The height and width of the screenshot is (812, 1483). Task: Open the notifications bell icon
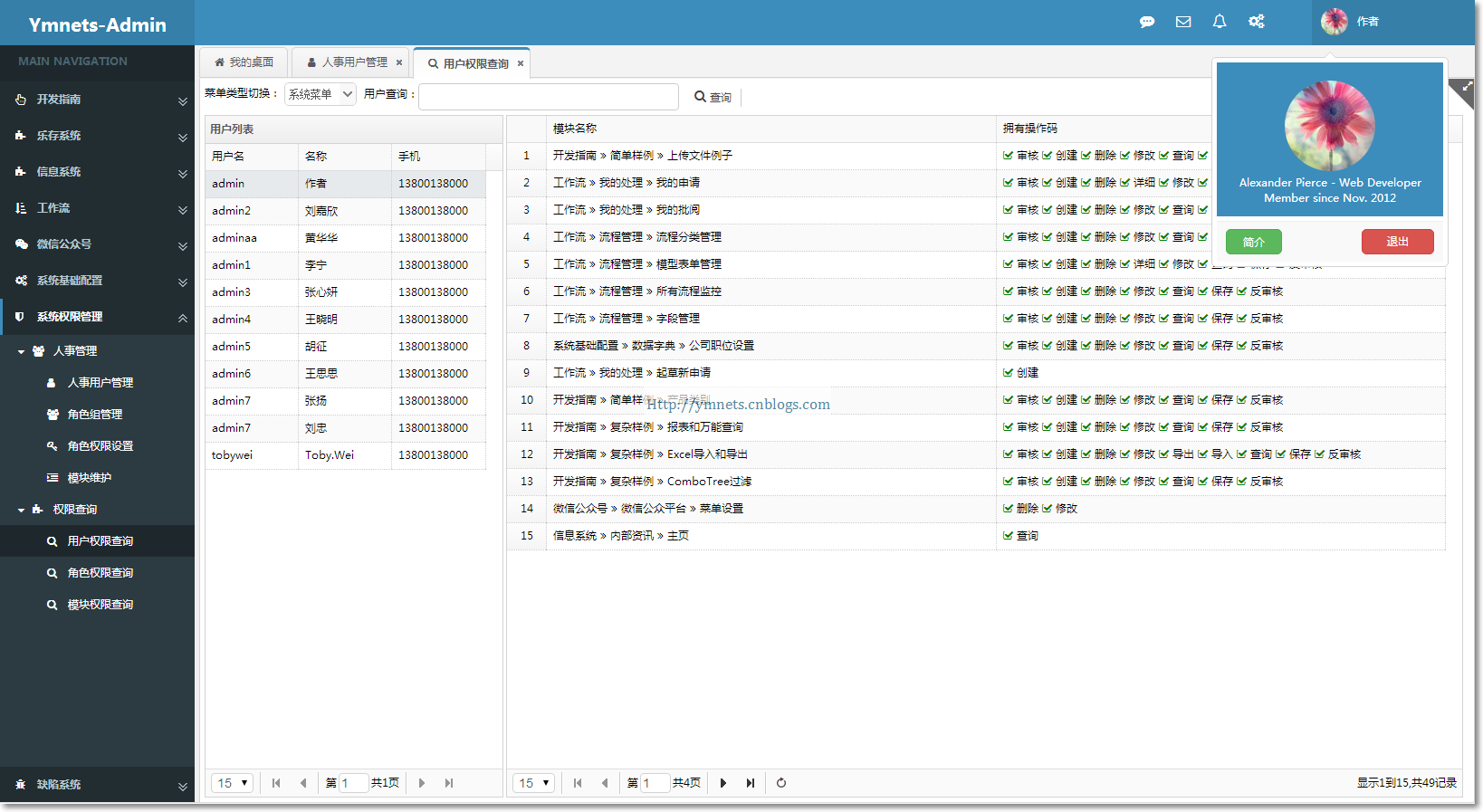click(1220, 22)
